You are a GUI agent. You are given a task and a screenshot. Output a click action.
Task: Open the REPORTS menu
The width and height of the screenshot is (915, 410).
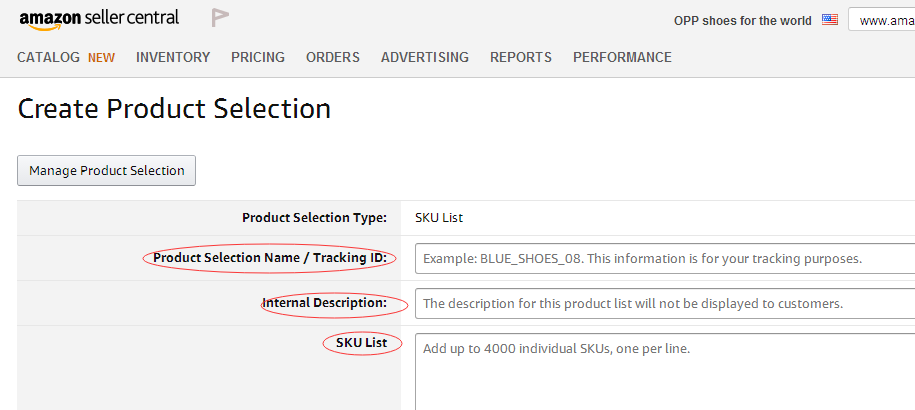[521, 57]
